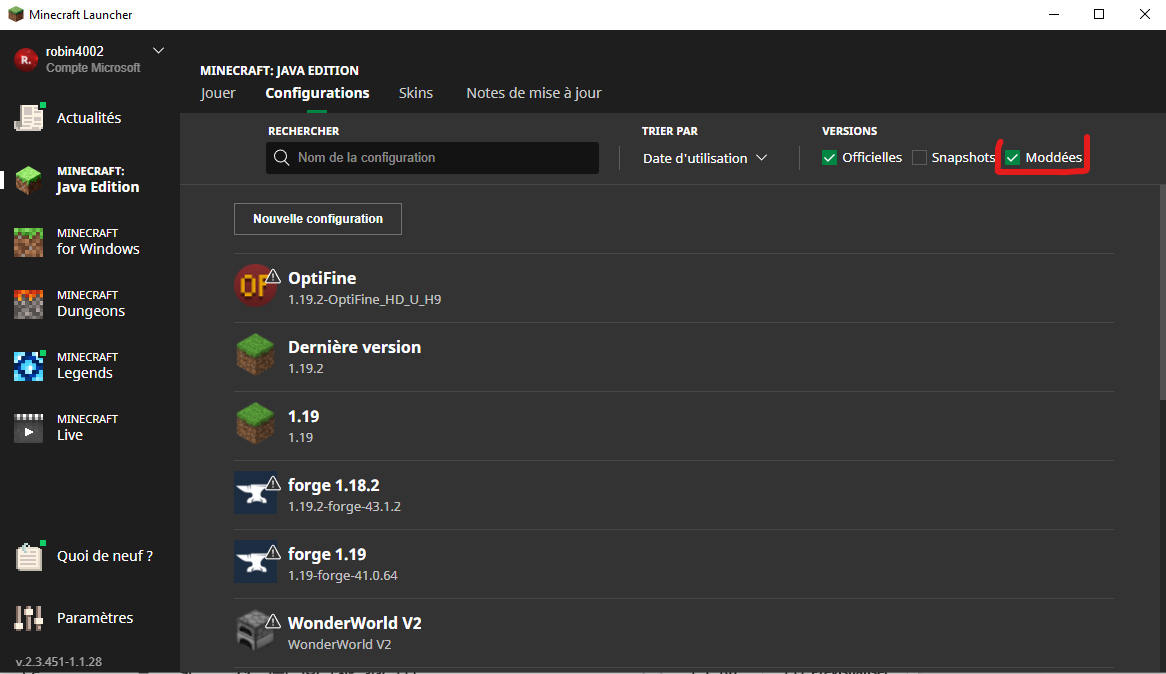This screenshot has height=674, width=1166.
Task: Enable the Snapshots versions checkbox
Action: 919,158
